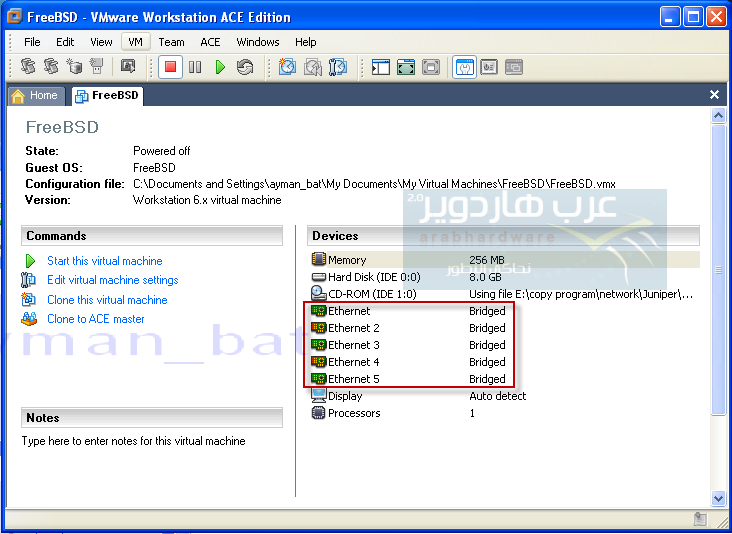The width and height of the screenshot is (732, 534).
Task: Open the Snapshot Manager wrench-clock icon
Action: pos(338,67)
